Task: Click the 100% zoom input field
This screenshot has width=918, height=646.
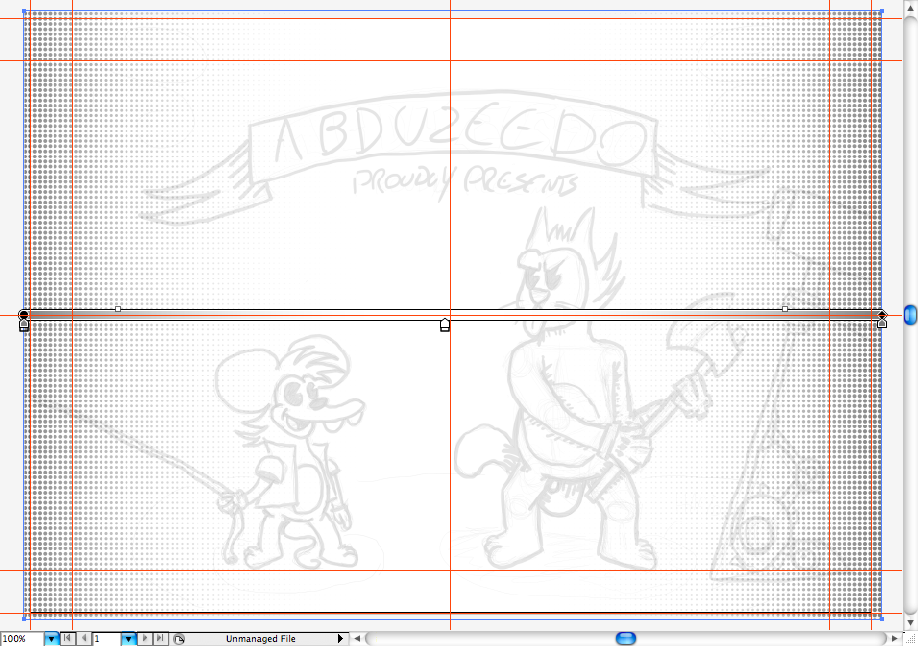Action: [22, 639]
